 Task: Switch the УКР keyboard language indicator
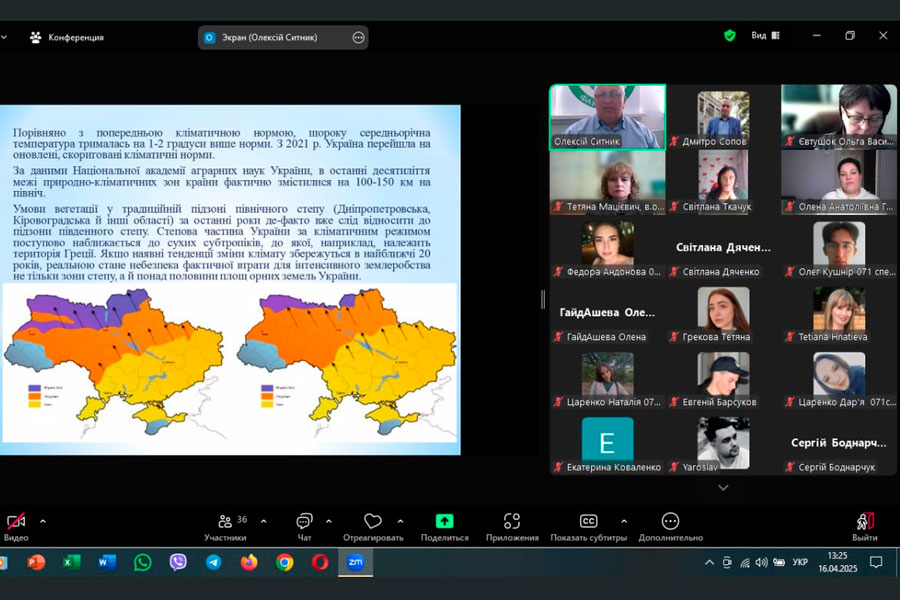(800, 562)
